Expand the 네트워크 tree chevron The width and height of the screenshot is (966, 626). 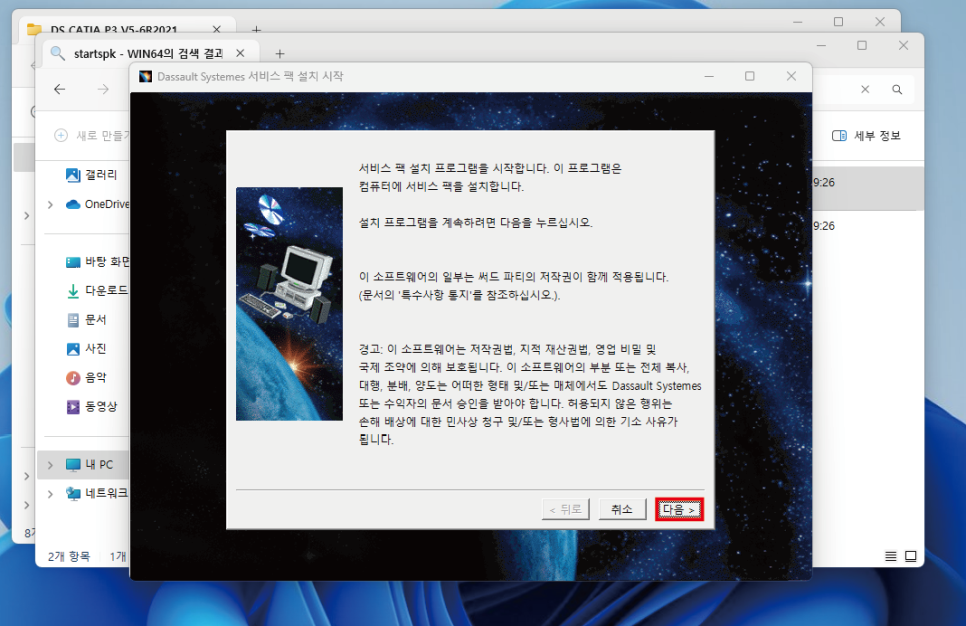click(51, 494)
